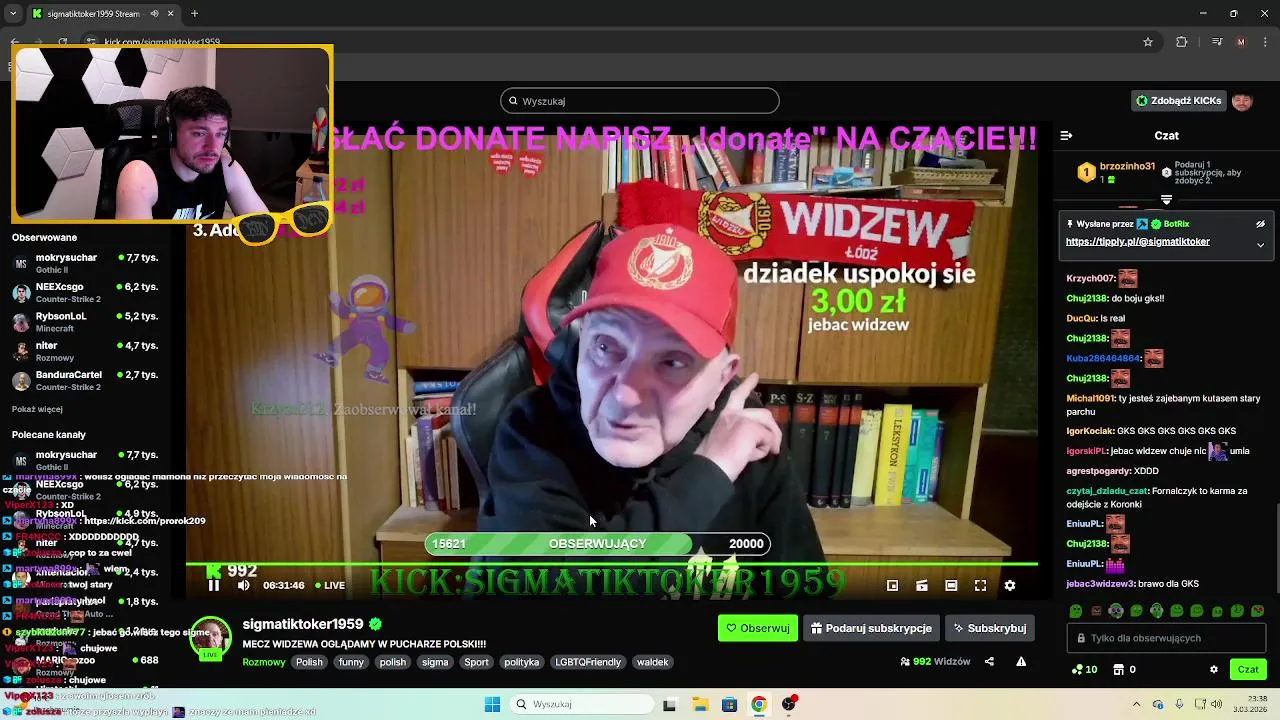This screenshot has height=720, width=1280.
Task: Open browser tab search dropdown arrow
Action: point(15,14)
